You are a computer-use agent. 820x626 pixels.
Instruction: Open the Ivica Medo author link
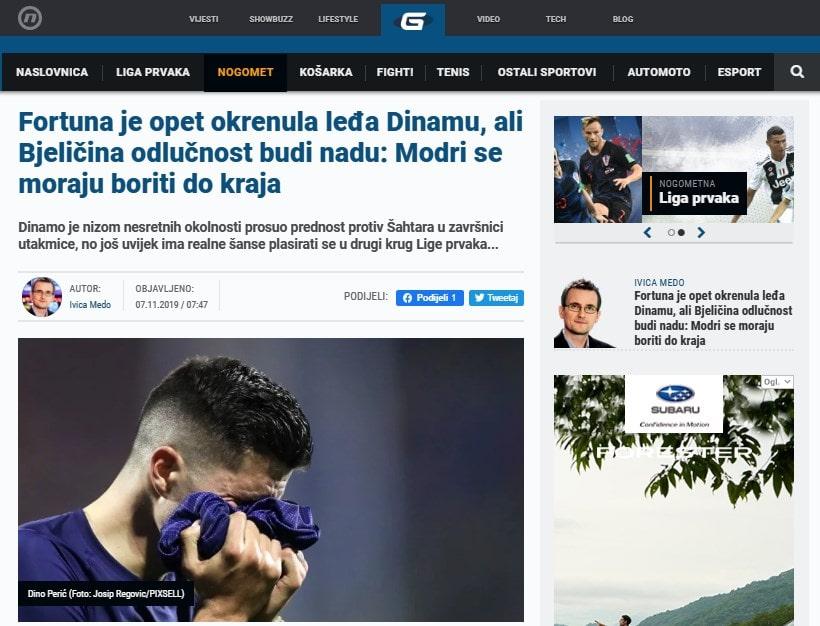click(x=90, y=304)
